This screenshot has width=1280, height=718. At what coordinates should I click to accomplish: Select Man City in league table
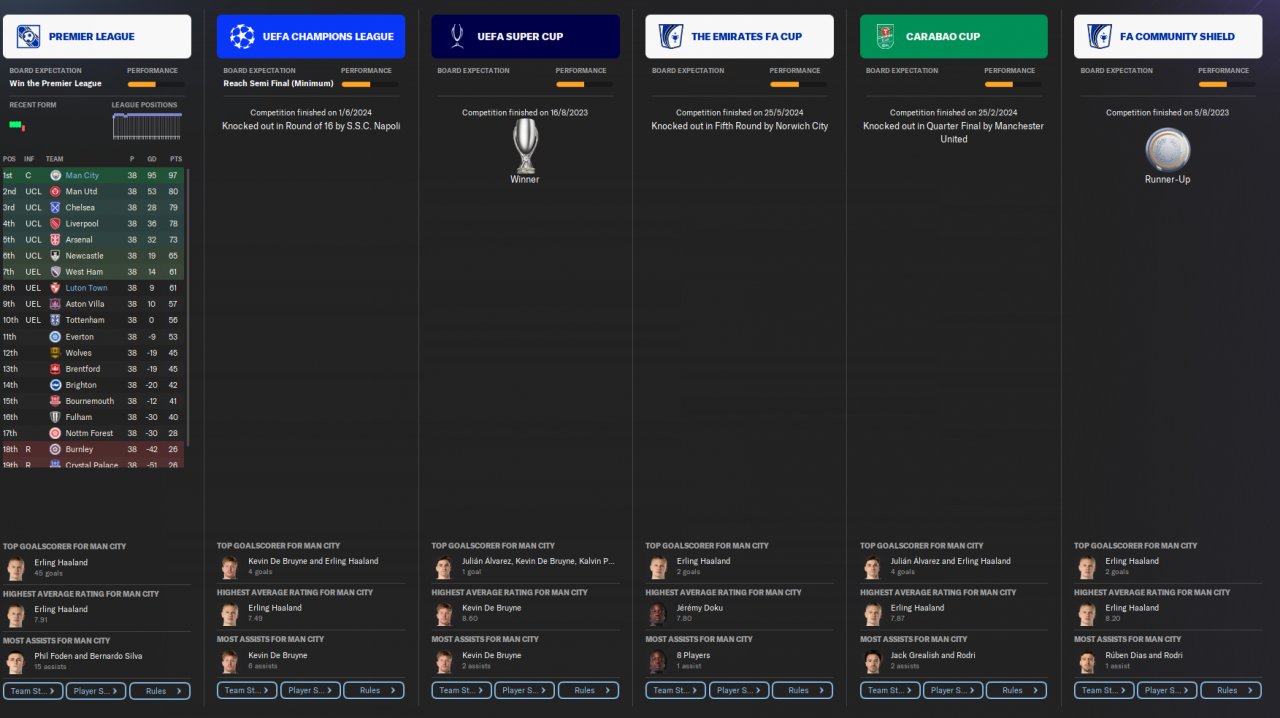click(x=82, y=175)
